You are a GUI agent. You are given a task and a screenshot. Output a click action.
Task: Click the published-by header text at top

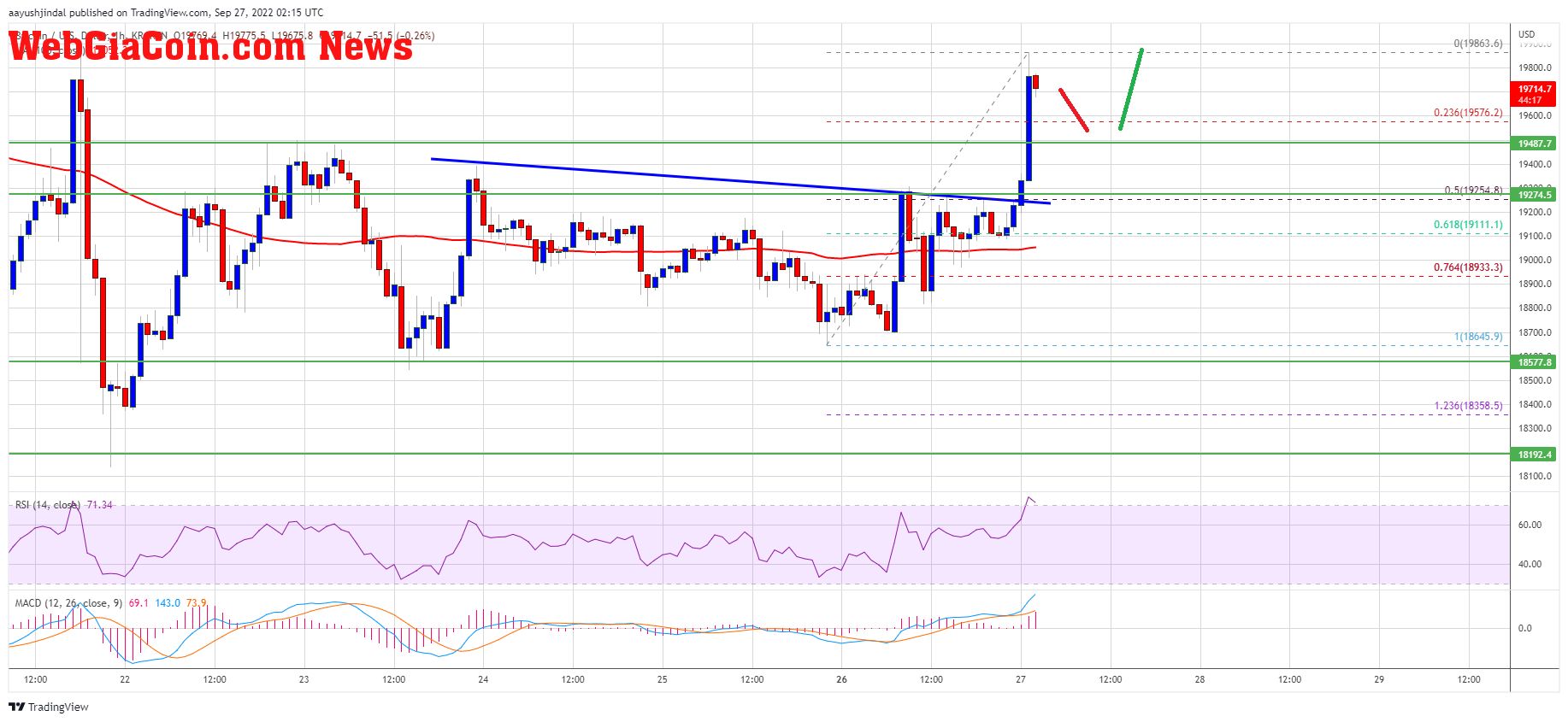pos(166,13)
